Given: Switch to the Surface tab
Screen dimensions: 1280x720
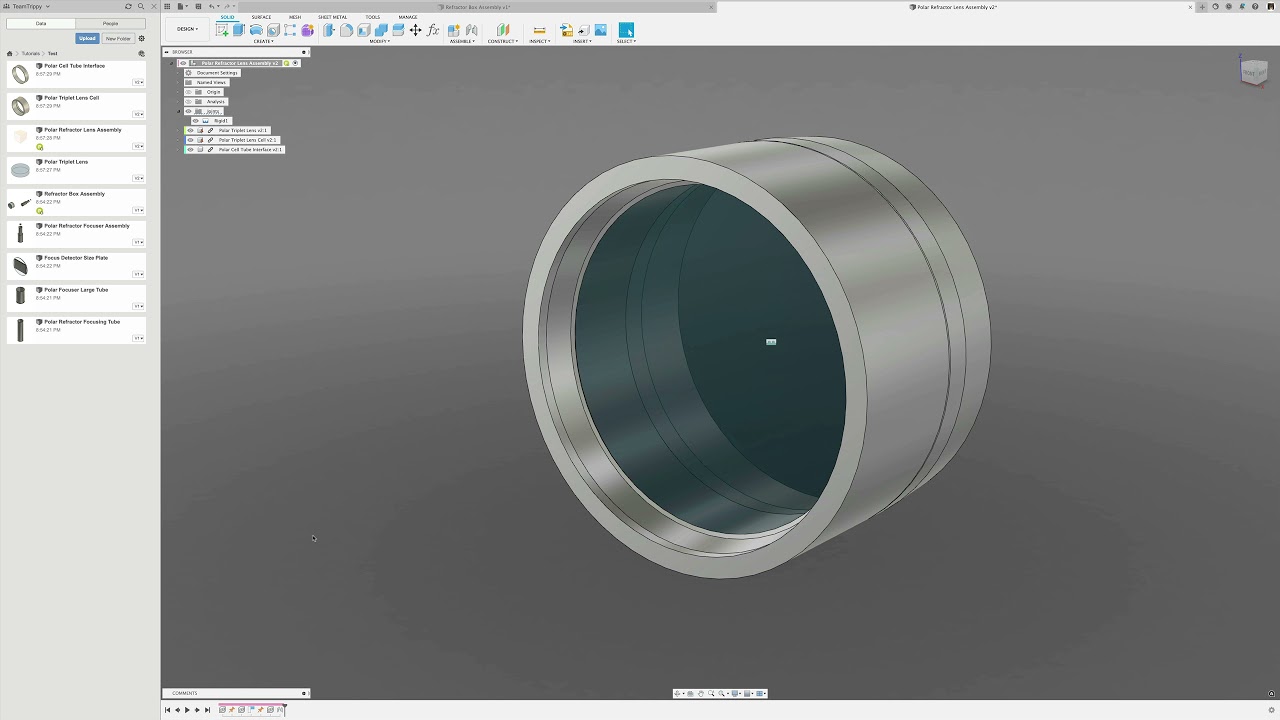Looking at the screenshot, I should (x=261, y=17).
